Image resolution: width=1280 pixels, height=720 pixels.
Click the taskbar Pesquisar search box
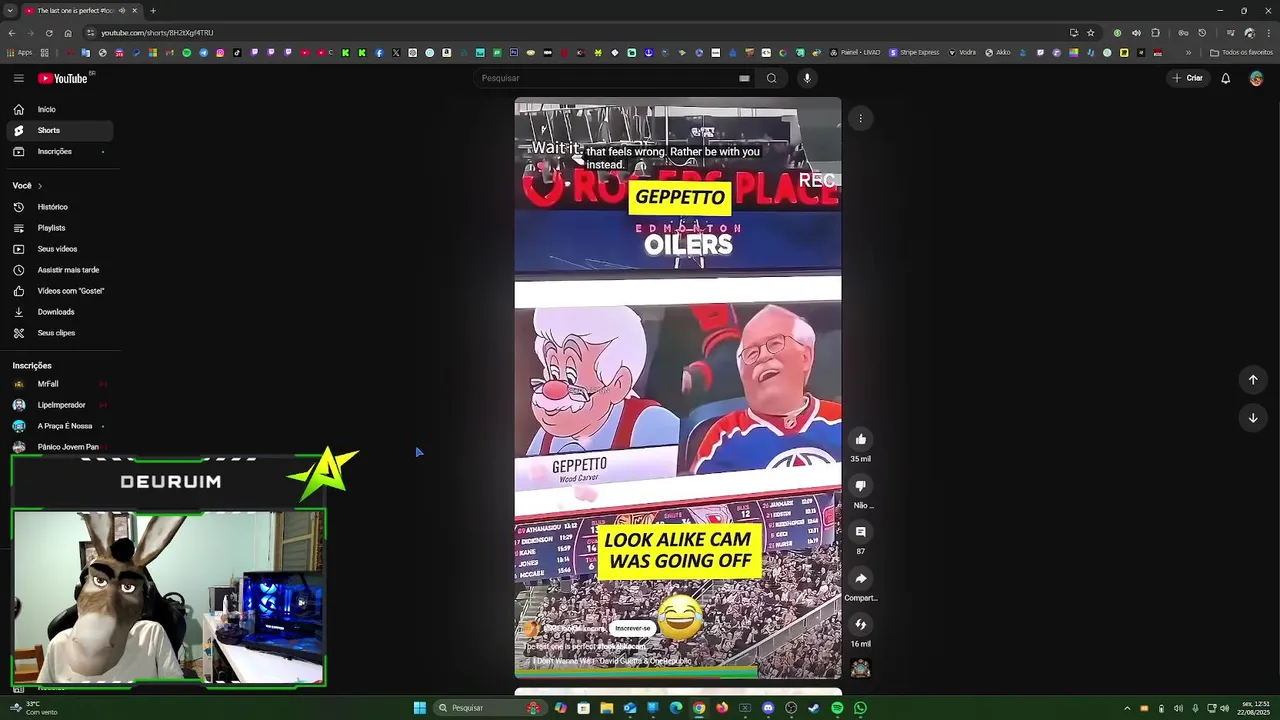(x=490, y=708)
